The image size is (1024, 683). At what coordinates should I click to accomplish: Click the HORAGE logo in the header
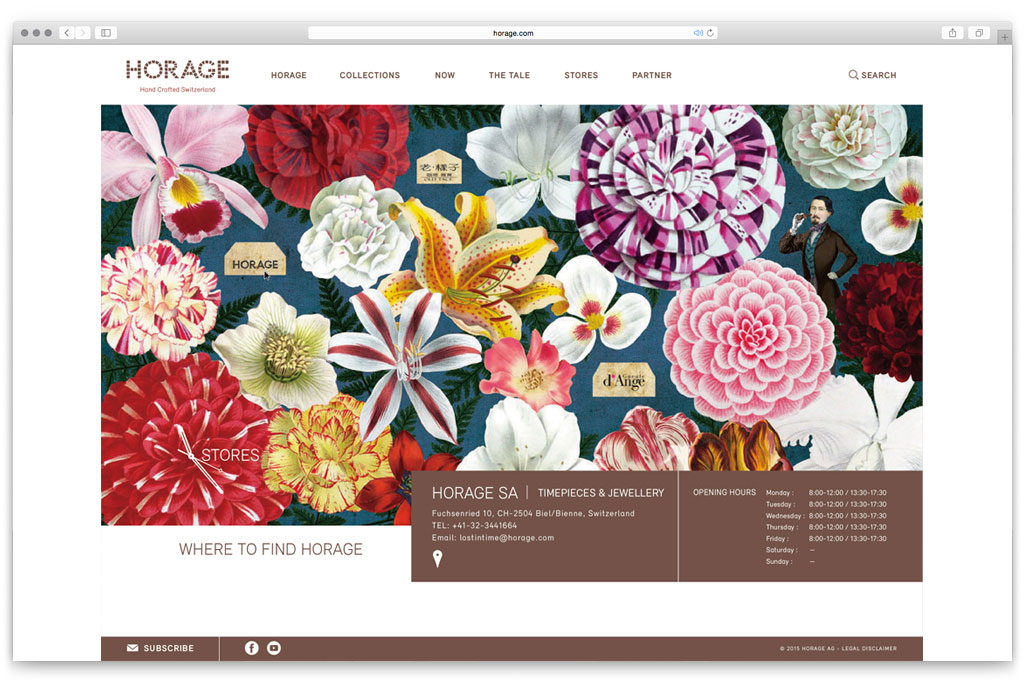(178, 70)
